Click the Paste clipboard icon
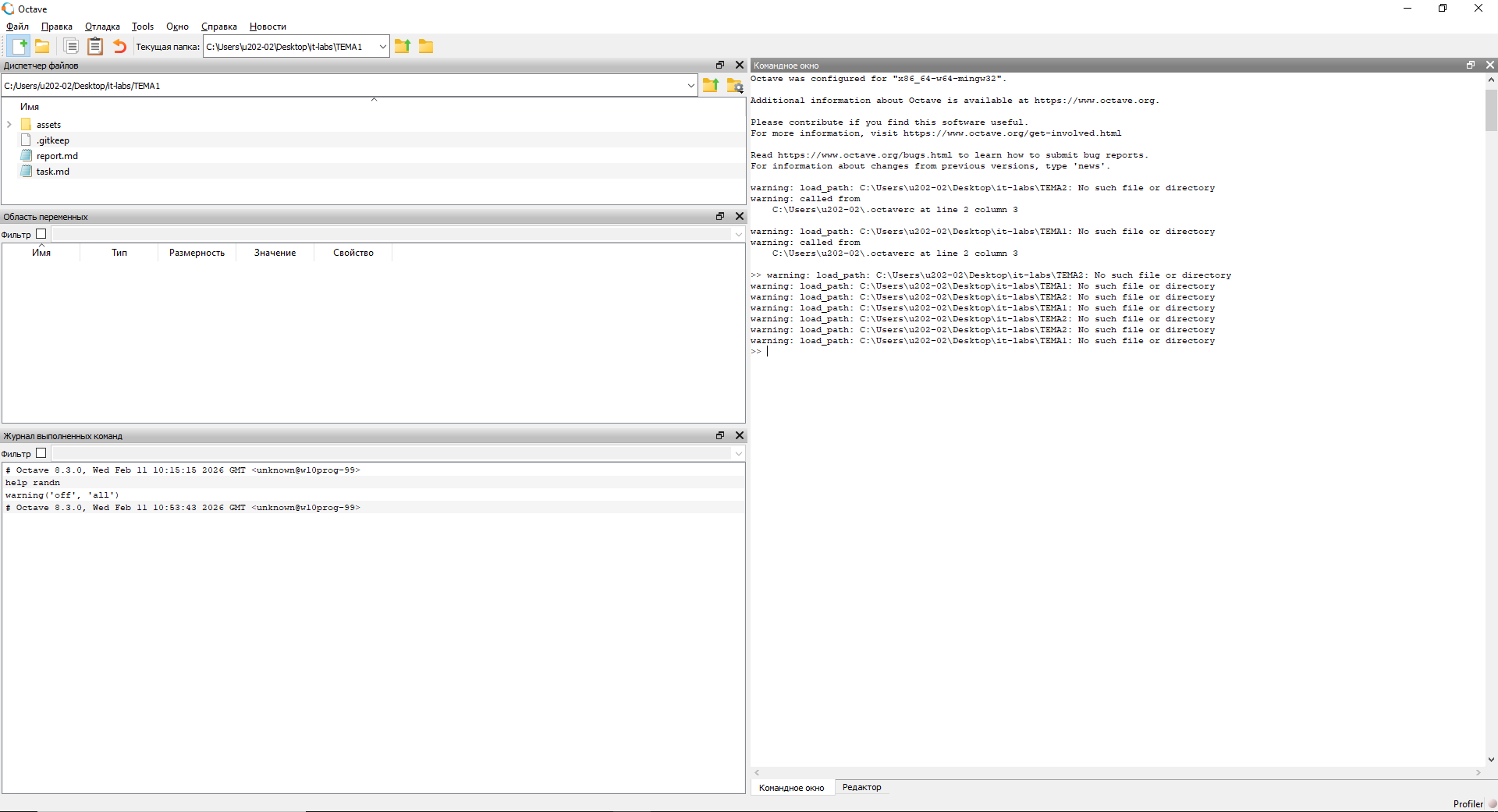This screenshot has height=812, width=1498. [95, 46]
